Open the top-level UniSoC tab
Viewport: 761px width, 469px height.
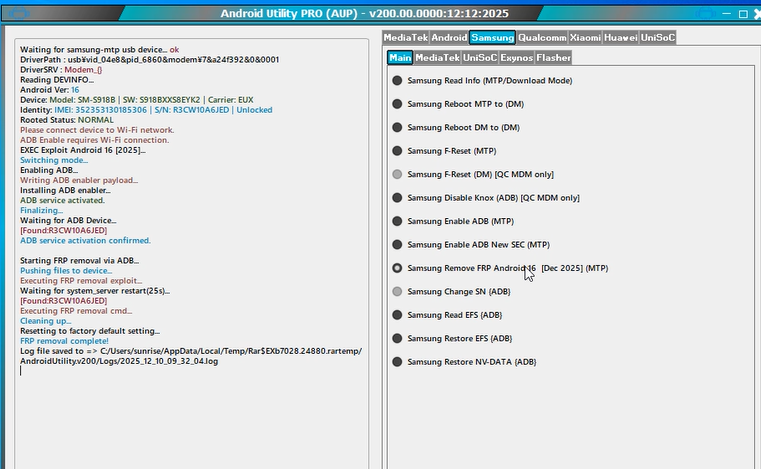(x=658, y=37)
